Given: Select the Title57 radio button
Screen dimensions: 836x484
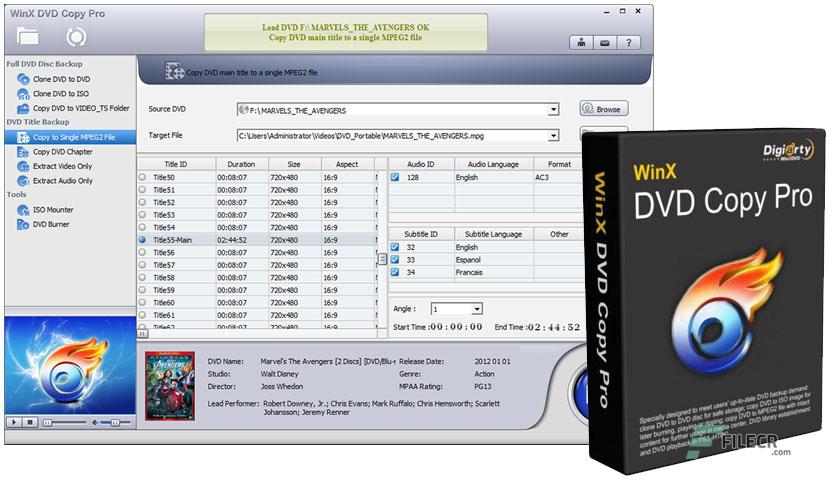Looking at the screenshot, I should coord(142,264).
